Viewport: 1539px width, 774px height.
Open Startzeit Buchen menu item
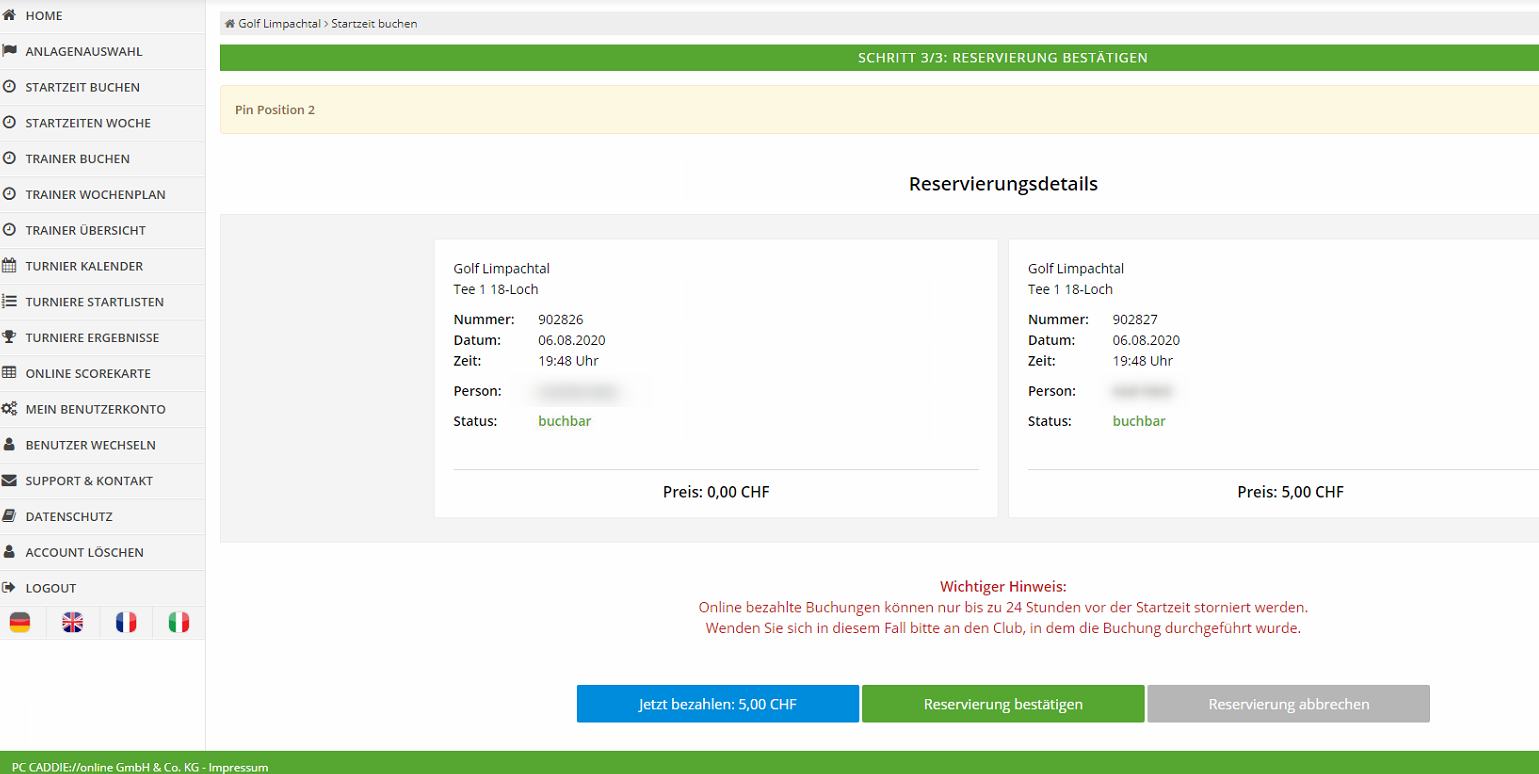coord(82,87)
